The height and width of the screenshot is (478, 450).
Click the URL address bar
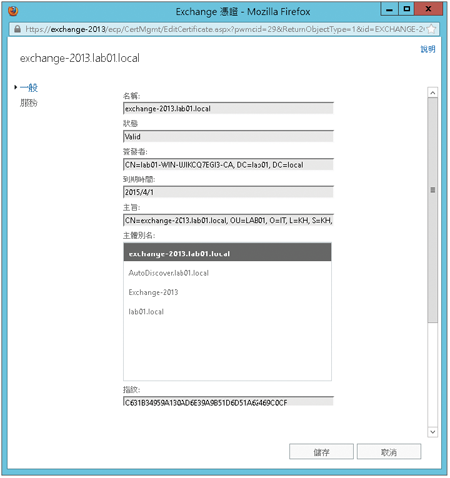(223, 29)
